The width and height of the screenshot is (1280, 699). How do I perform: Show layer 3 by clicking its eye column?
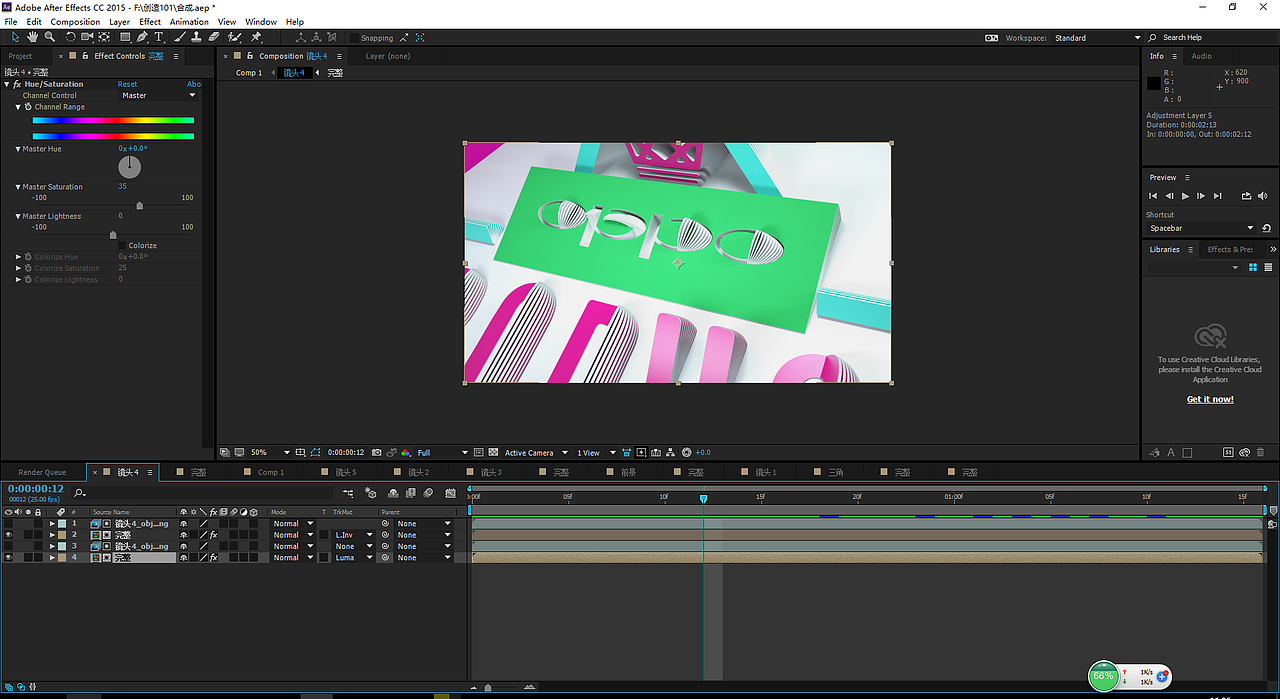[x=9, y=546]
